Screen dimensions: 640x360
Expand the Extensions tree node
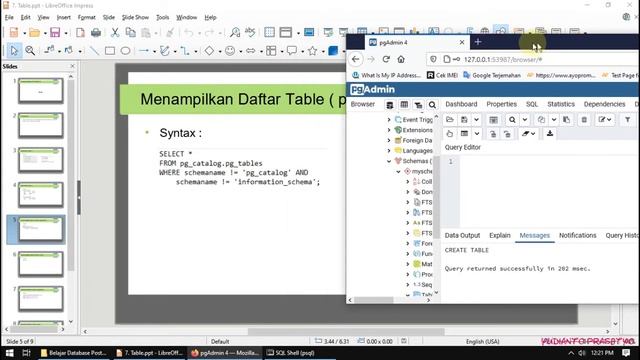click(389, 130)
